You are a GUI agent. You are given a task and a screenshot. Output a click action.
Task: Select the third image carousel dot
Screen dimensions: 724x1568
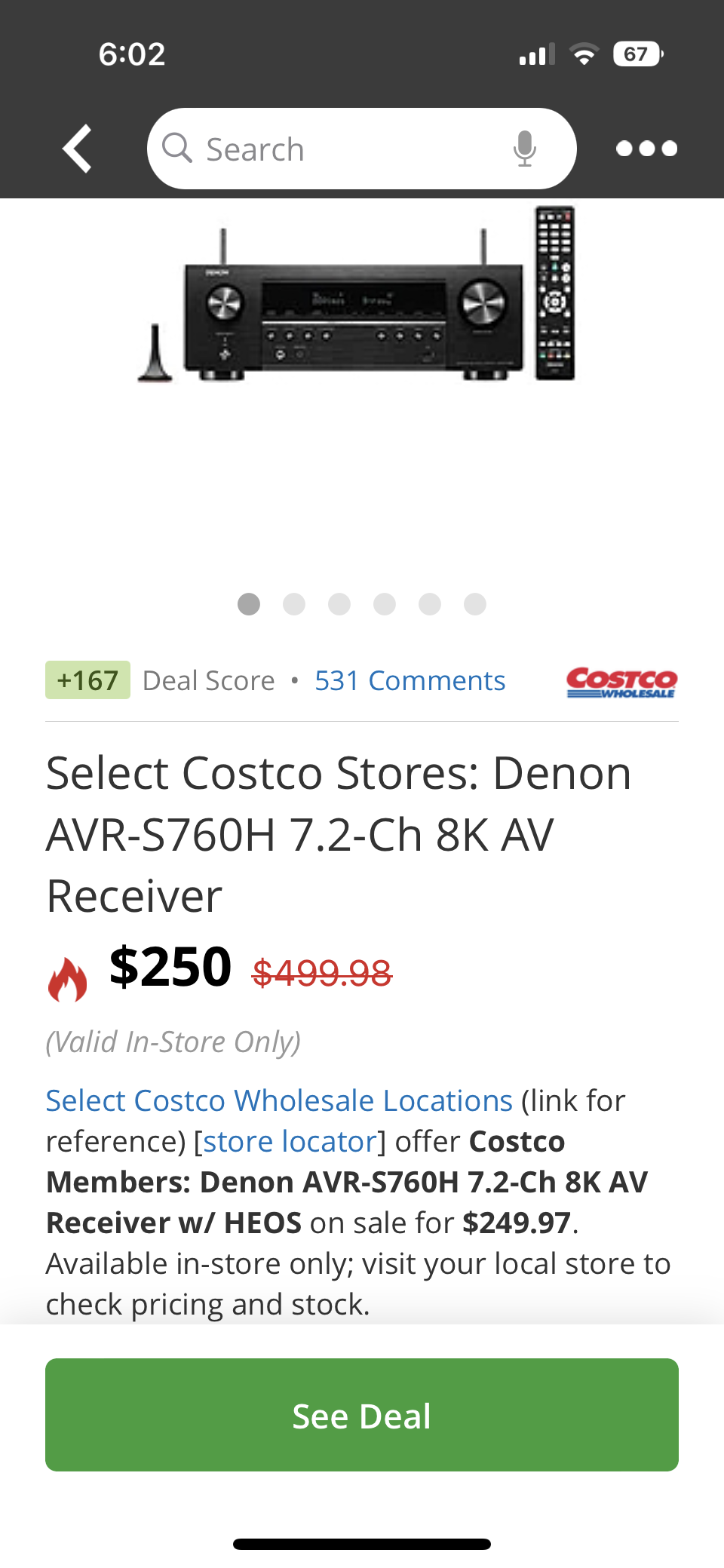(x=339, y=604)
